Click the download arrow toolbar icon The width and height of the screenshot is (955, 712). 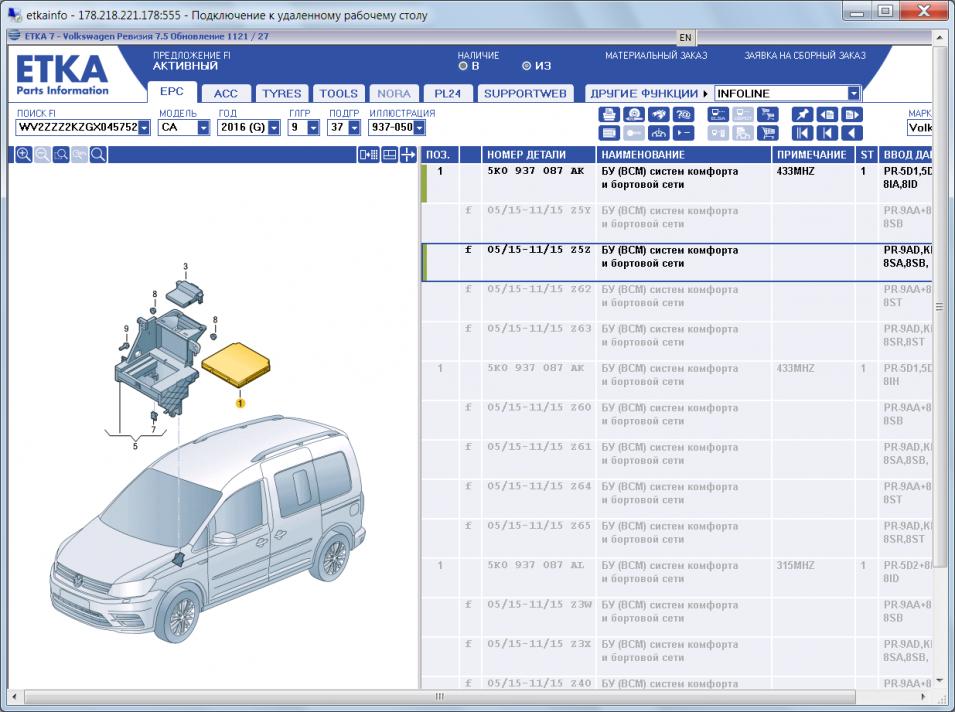click(659, 133)
